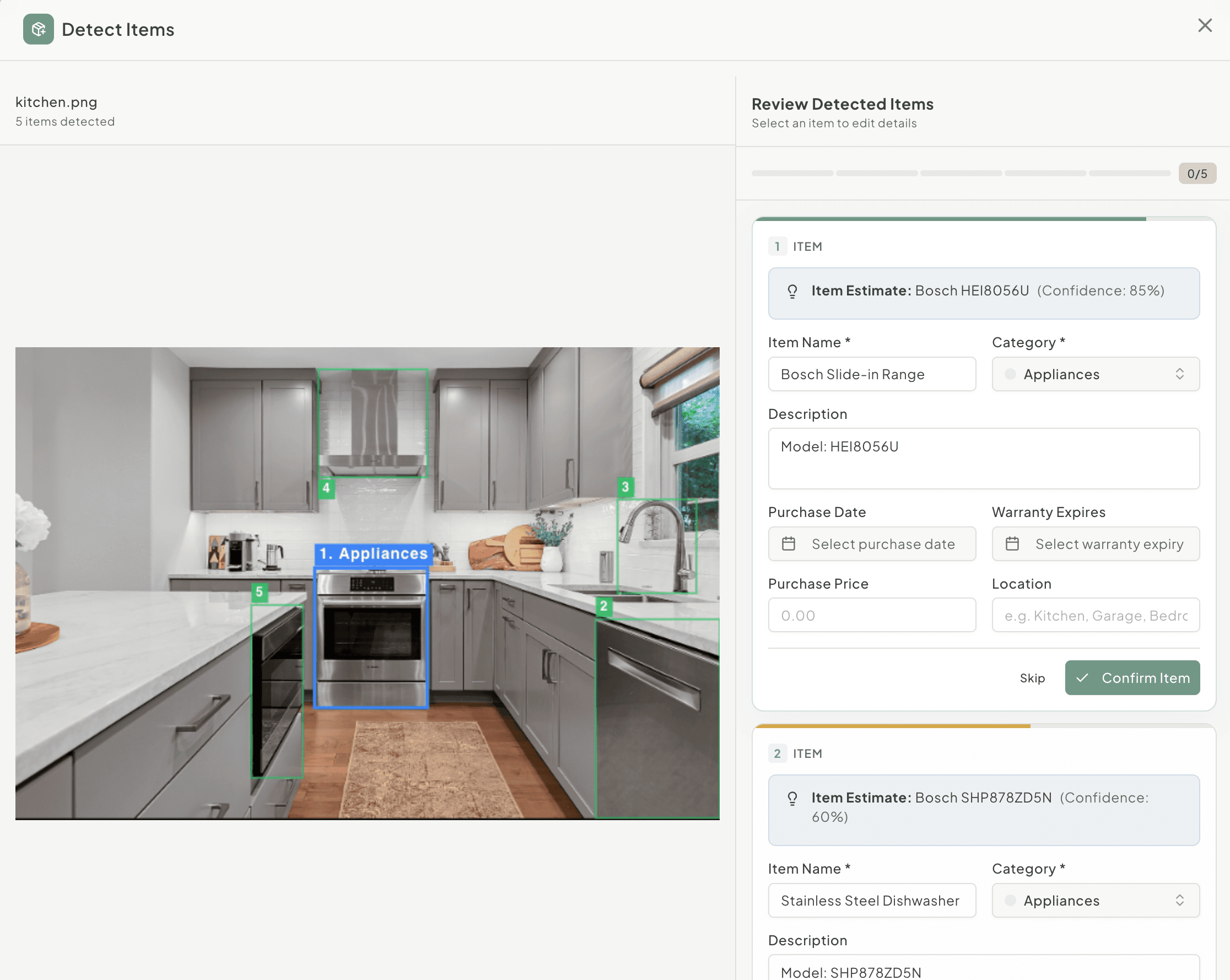The width and height of the screenshot is (1230, 980).
Task: Click the 1. Appliances label on image
Action: tap(373, 553)
